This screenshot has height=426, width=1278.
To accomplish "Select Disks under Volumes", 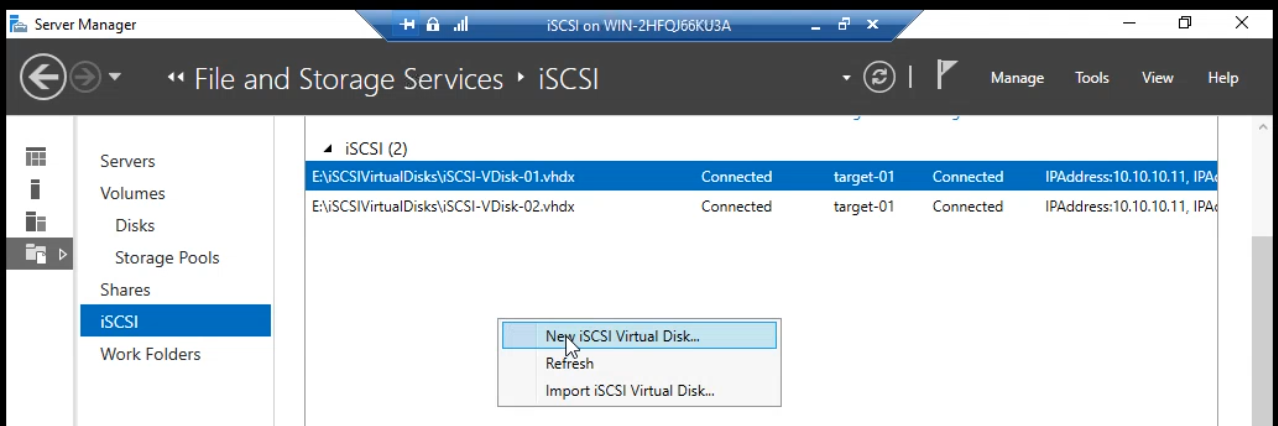I will pos(135,225).
